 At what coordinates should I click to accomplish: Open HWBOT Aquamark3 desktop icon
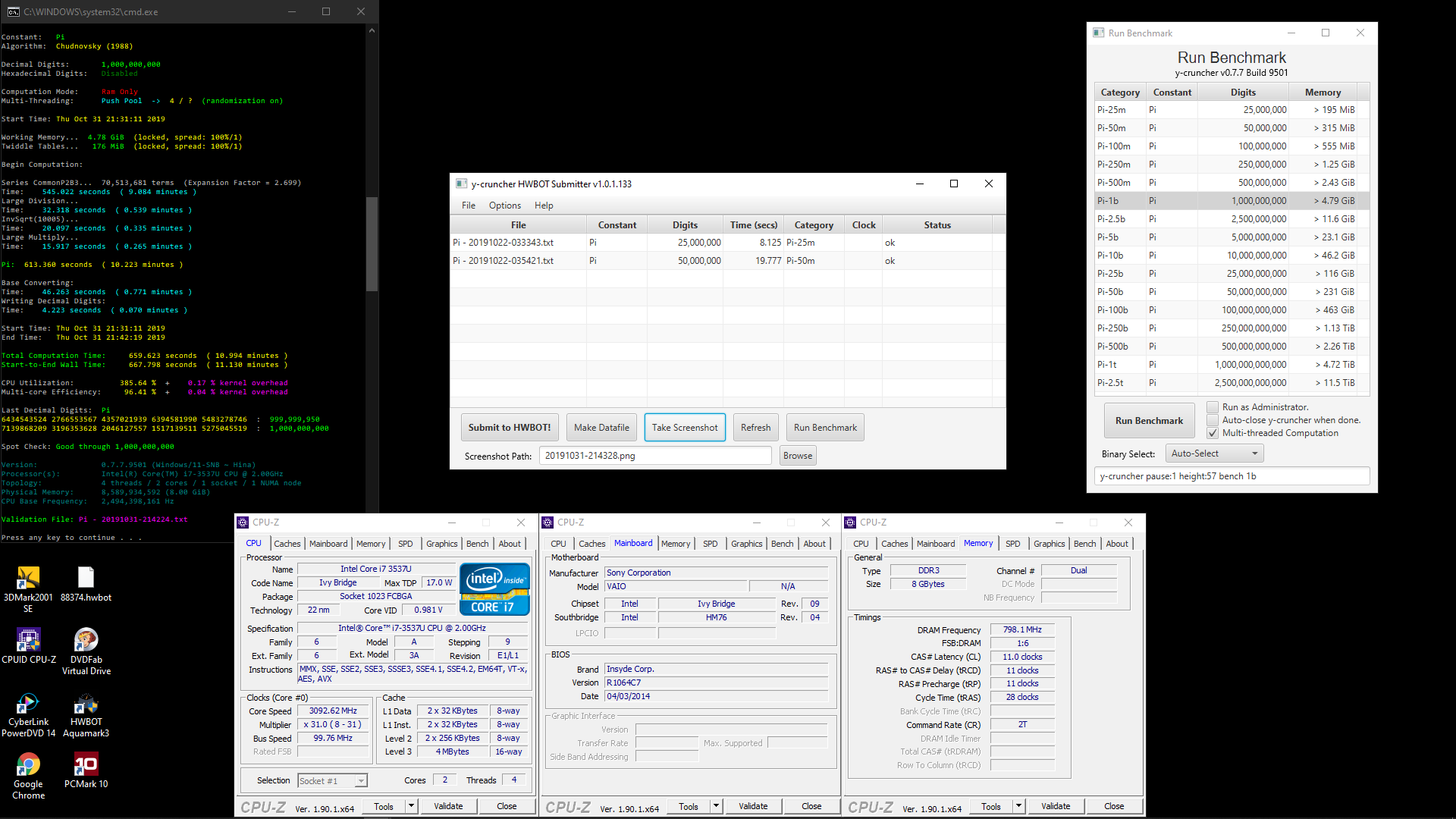click(86, 714)
